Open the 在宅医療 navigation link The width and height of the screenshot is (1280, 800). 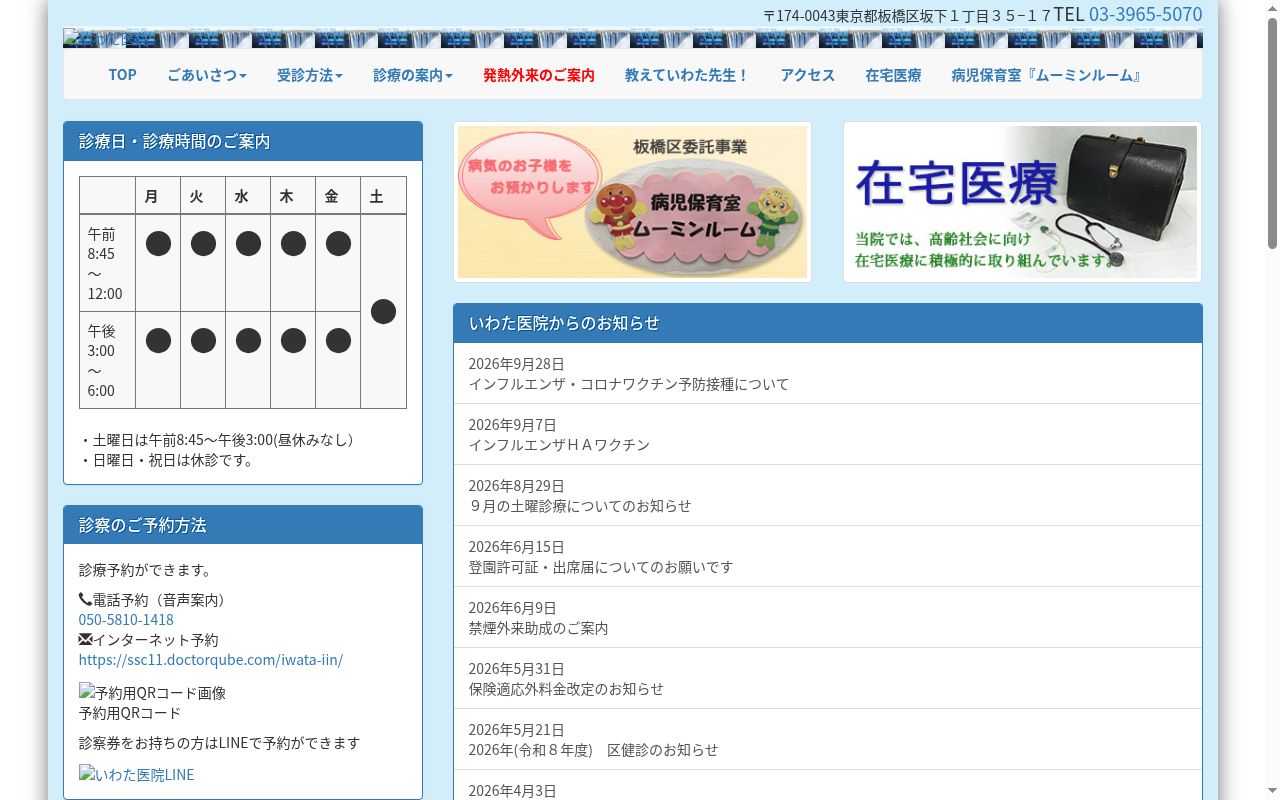(893, 75)
